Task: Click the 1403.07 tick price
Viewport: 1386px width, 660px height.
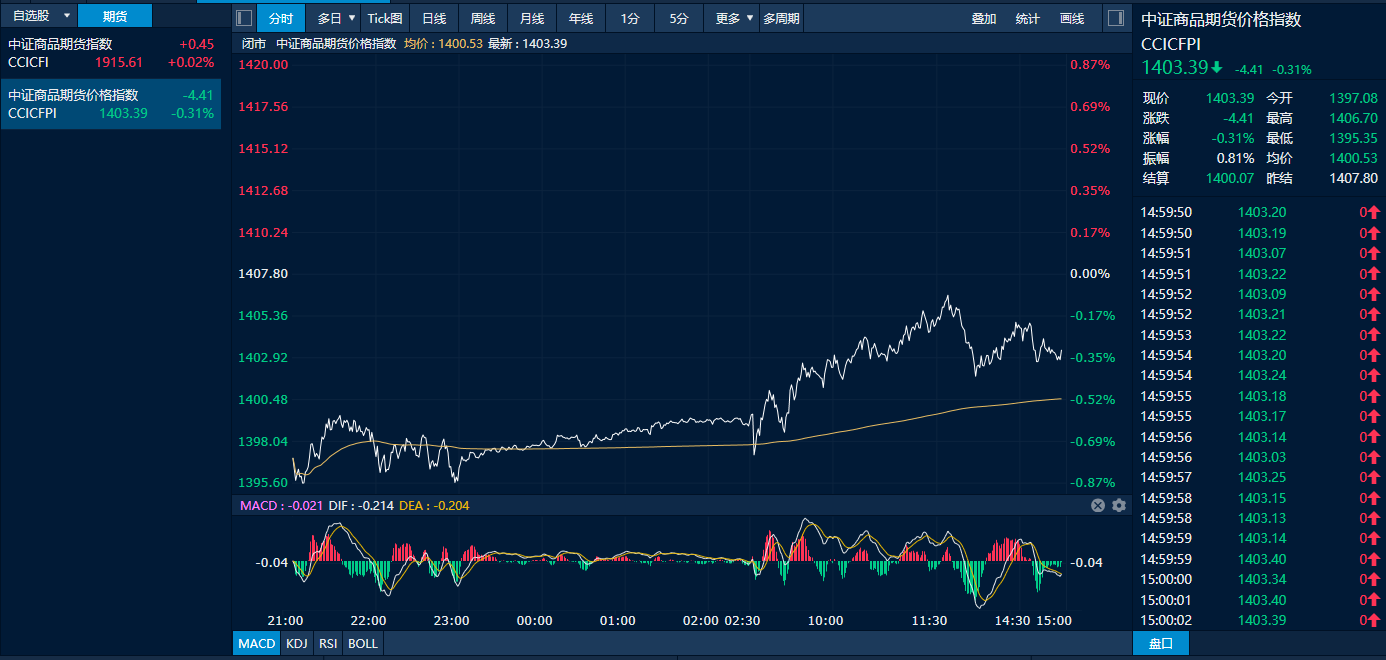Action: pyautogui.click(x=1262, y=253)
